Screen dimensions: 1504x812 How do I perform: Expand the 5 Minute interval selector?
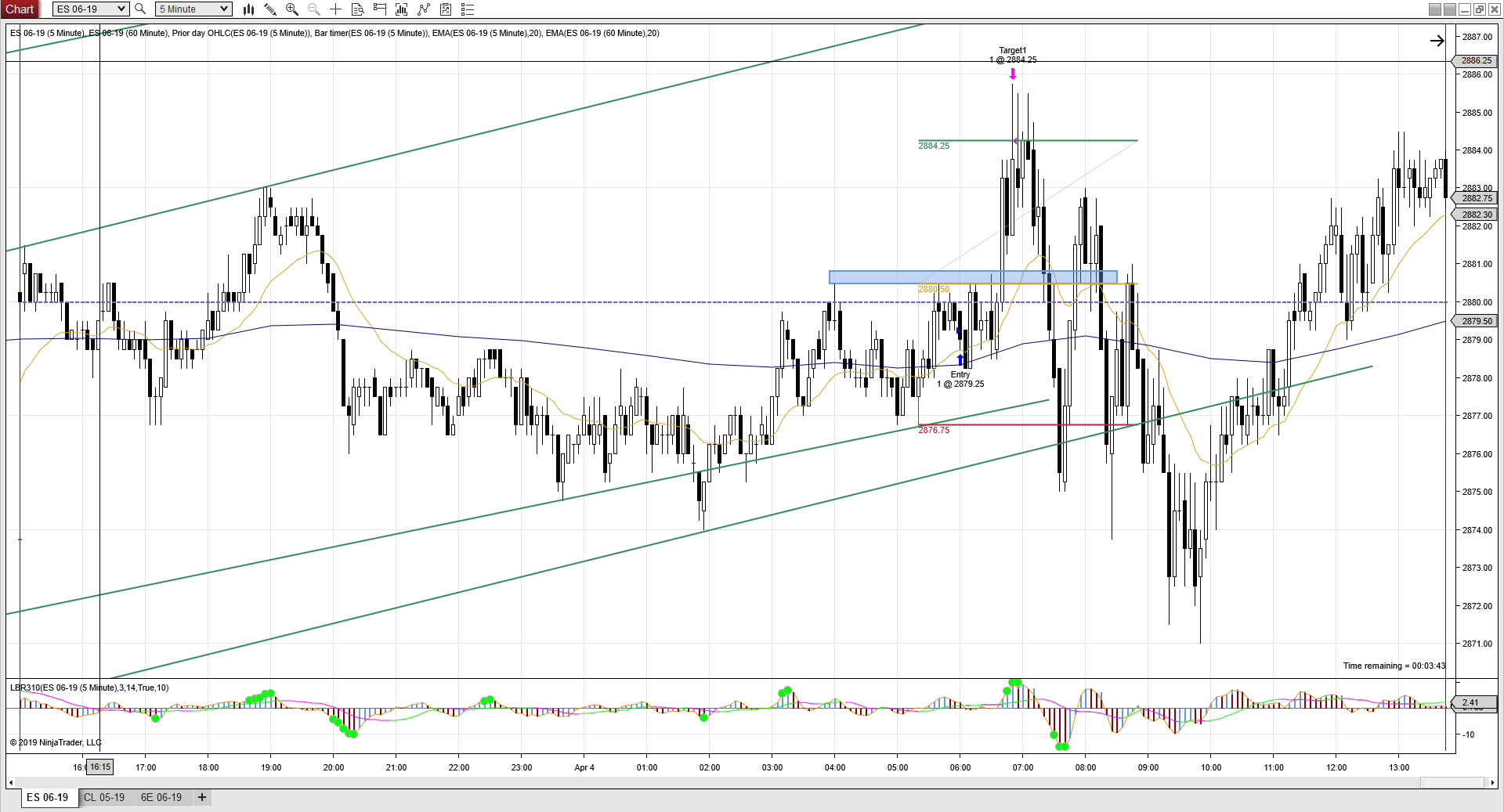click(x=193, y=9)
